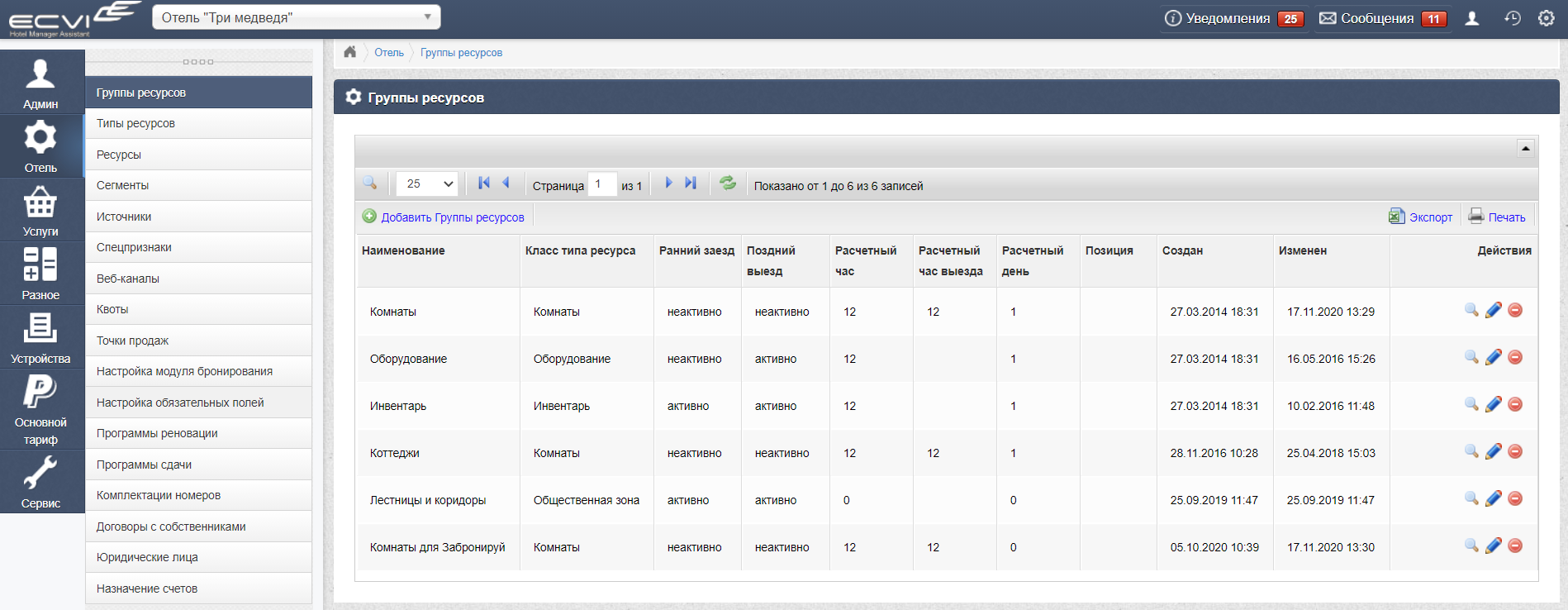Edit the Коттеджи row
Viewport: 1568px width, 610px height.
point(1494,451)
